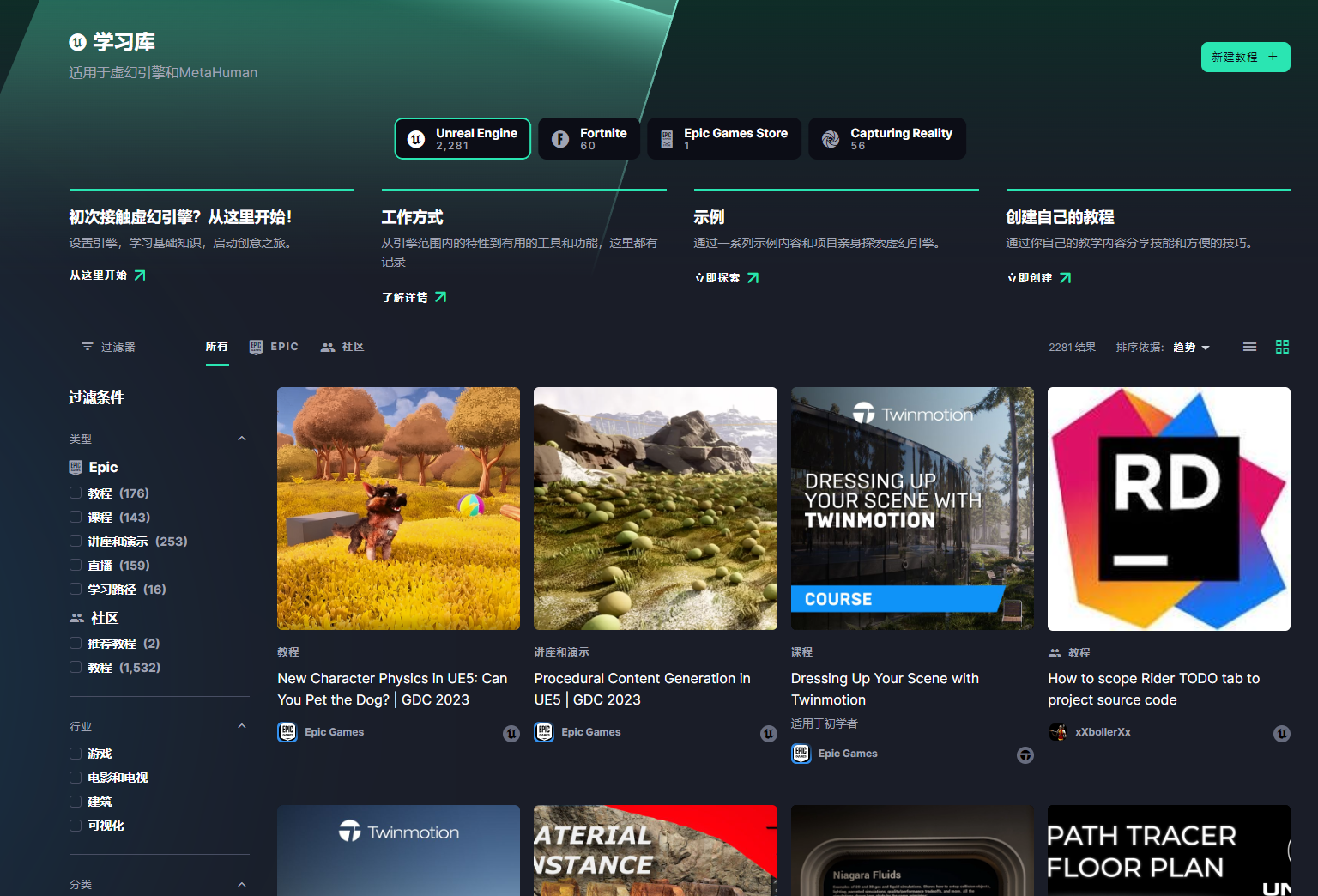This screenshot has width=1318, height=896.
Task: Click the plus icon in 新建教程 button
Action: (1273, 57)
